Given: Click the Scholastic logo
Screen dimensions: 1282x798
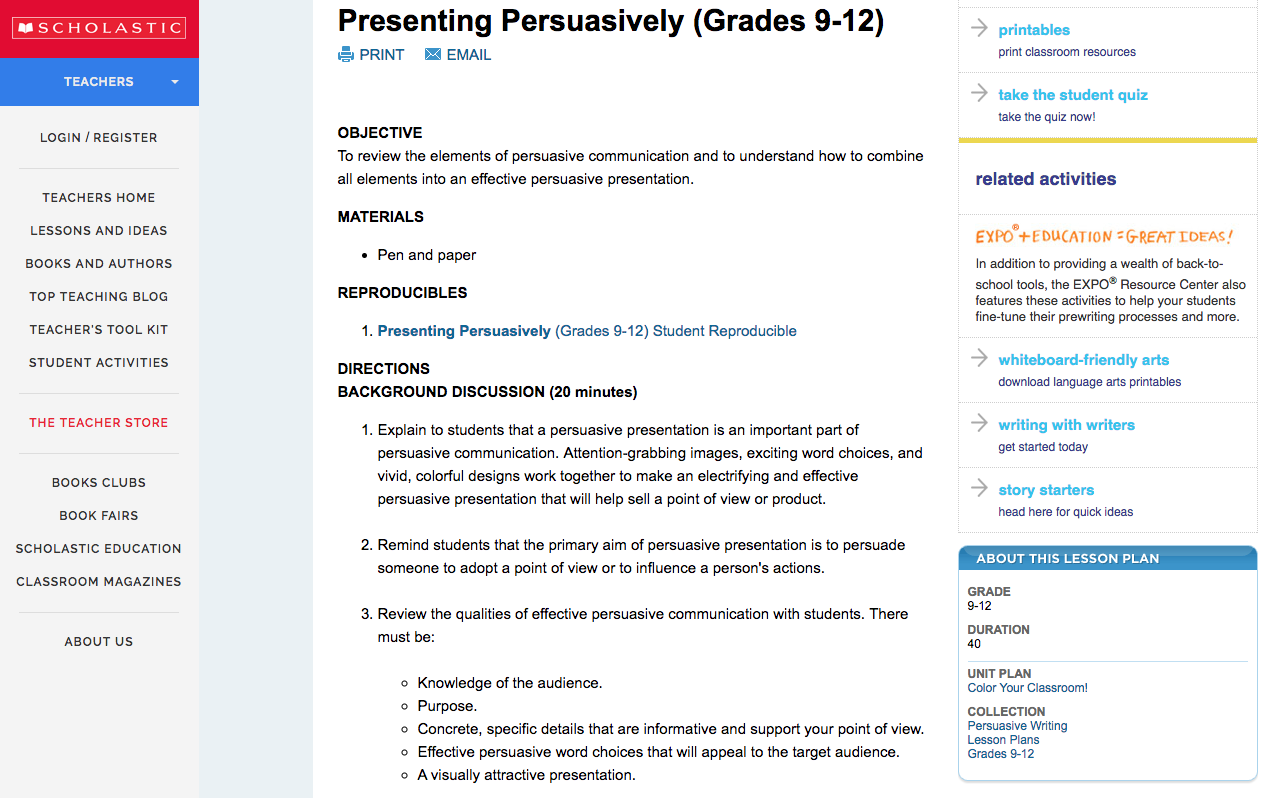Looking at the screenshot, I should click(99, 26).
